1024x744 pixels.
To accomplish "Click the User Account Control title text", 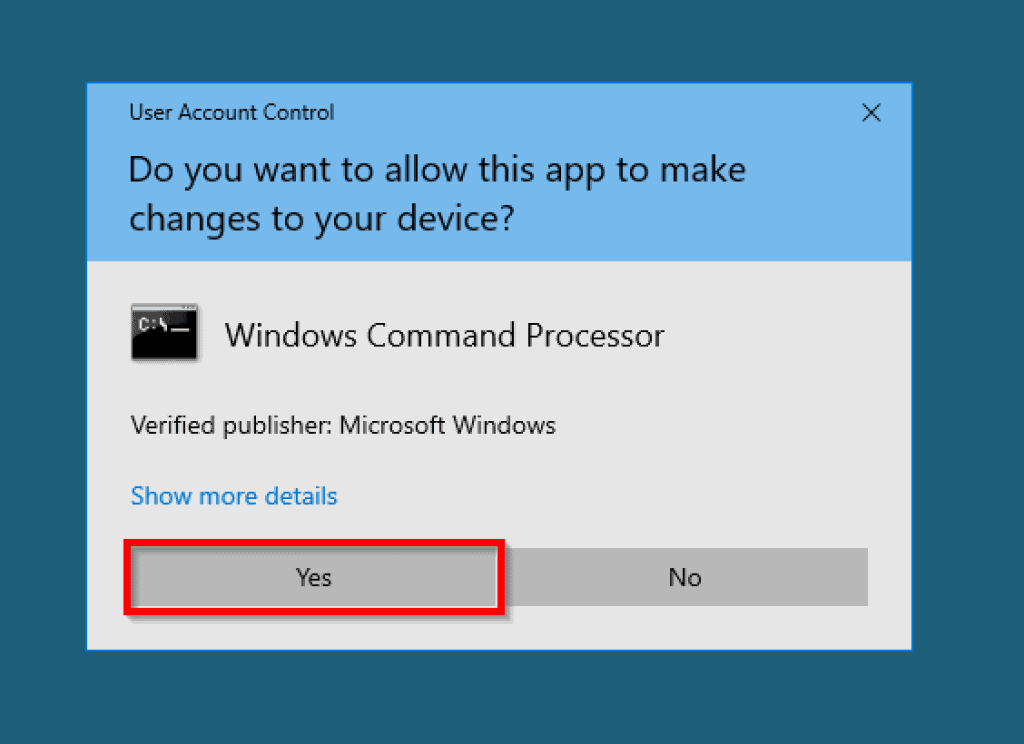I will [231, 112].
